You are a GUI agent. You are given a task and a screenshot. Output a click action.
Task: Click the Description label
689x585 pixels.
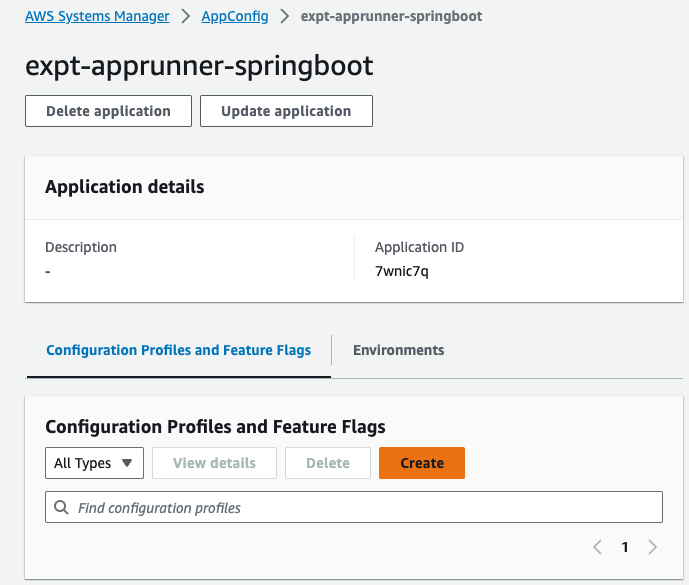click(81, 247)
